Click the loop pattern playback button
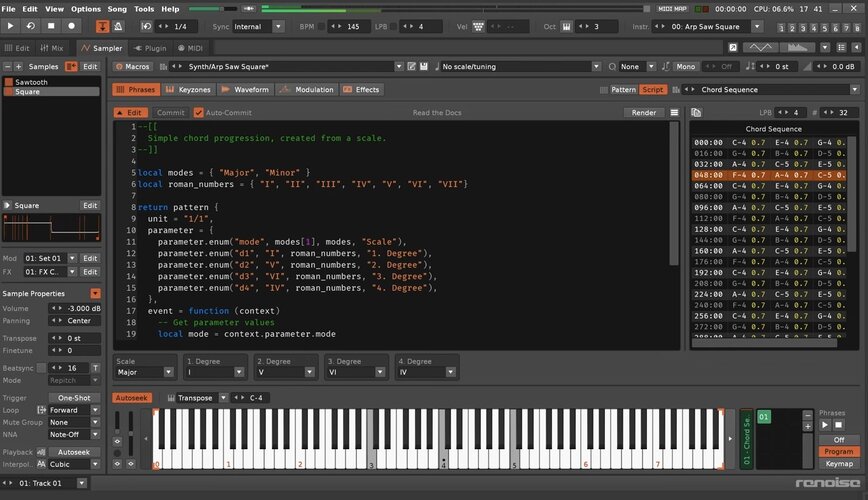The width and height of the screenshot is (868, 500). pos(31,26)
